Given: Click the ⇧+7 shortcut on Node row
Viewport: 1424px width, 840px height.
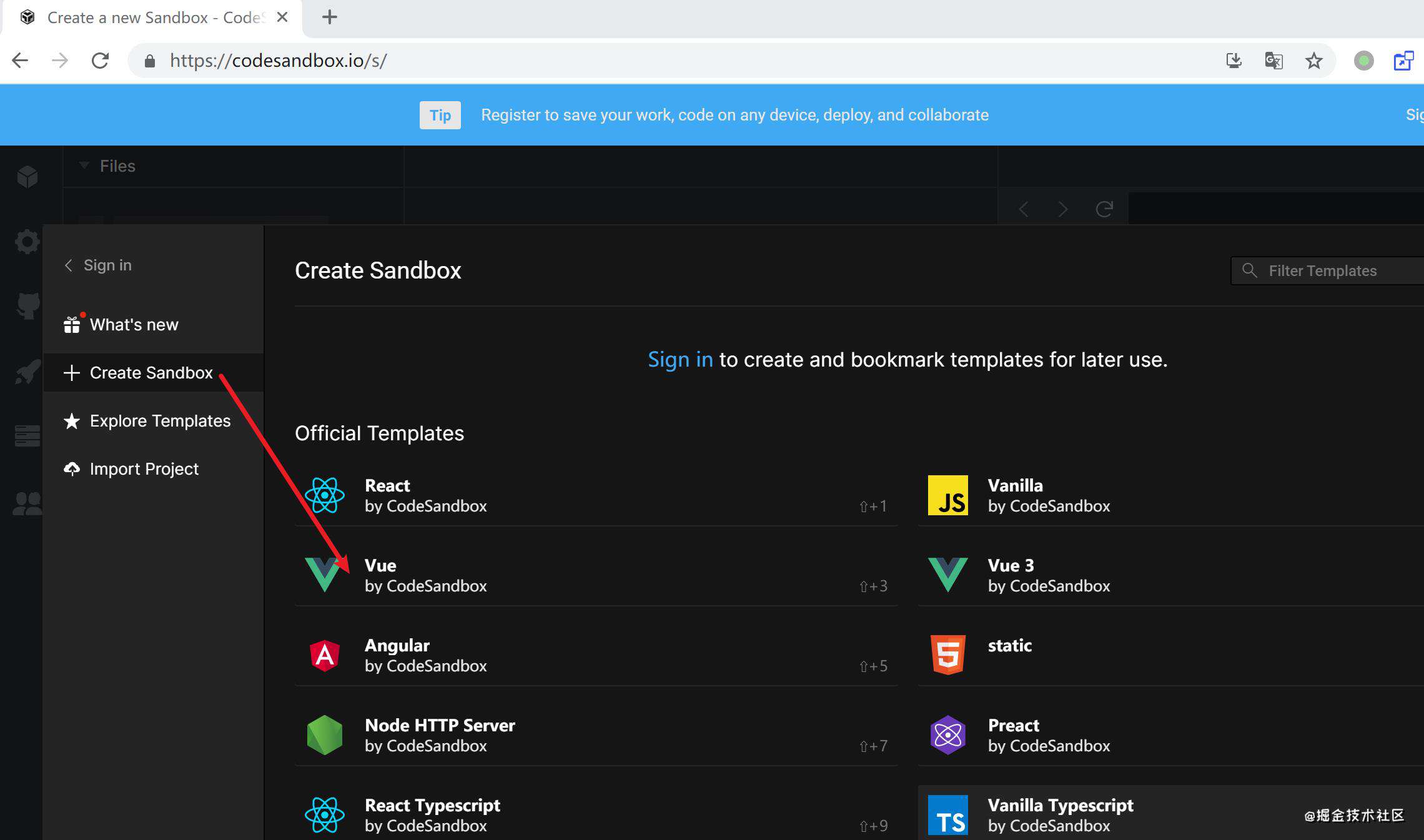Looking at the screenshot, I should 873,746.
